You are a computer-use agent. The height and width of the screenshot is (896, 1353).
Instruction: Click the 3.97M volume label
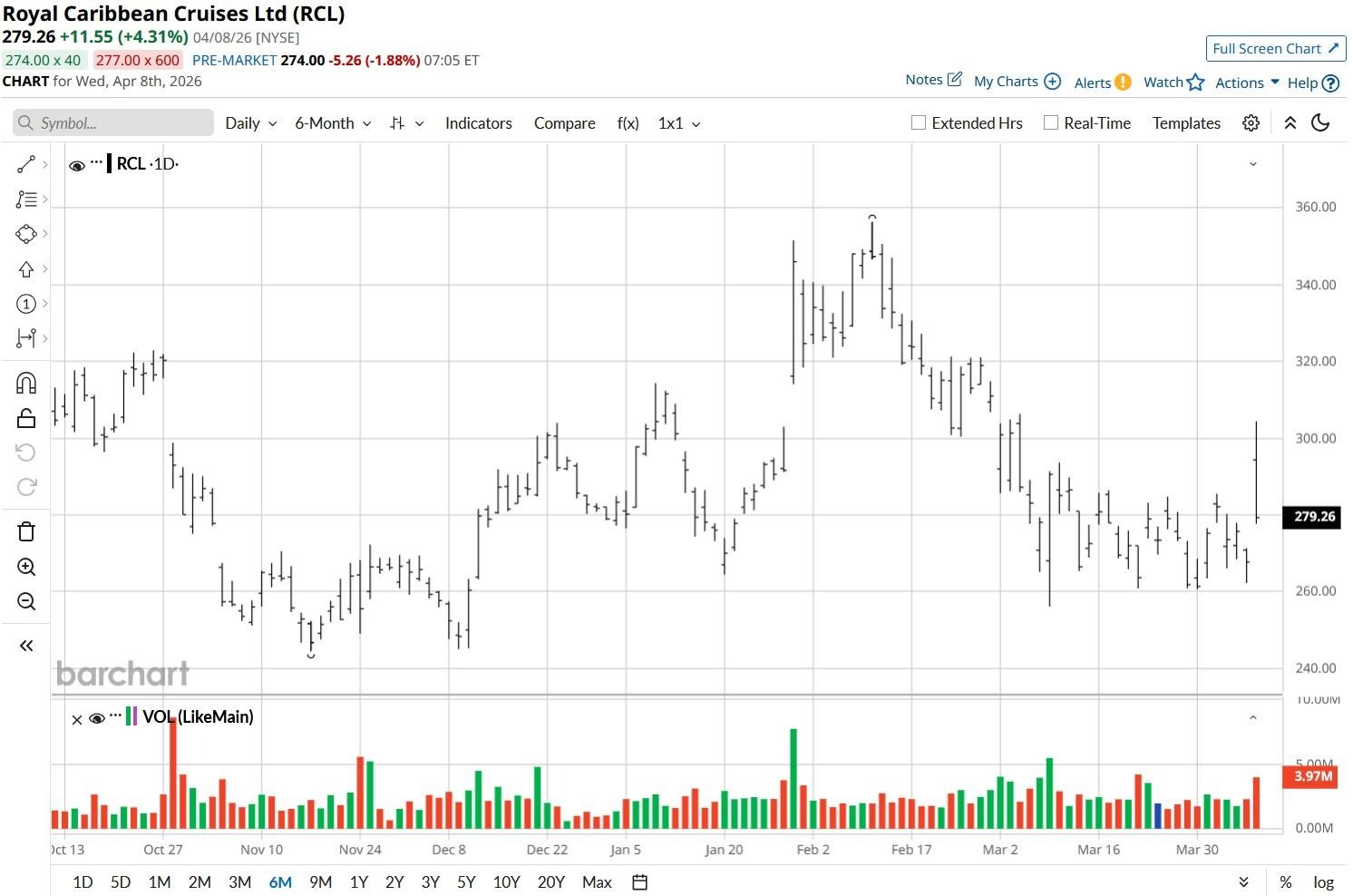1311,777
